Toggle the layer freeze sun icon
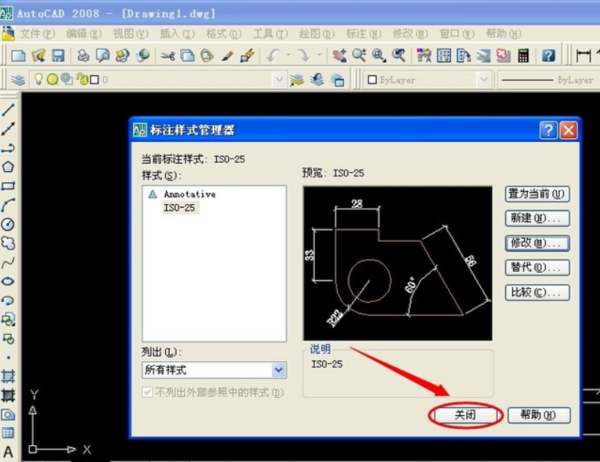 click(x=52, y=79)
